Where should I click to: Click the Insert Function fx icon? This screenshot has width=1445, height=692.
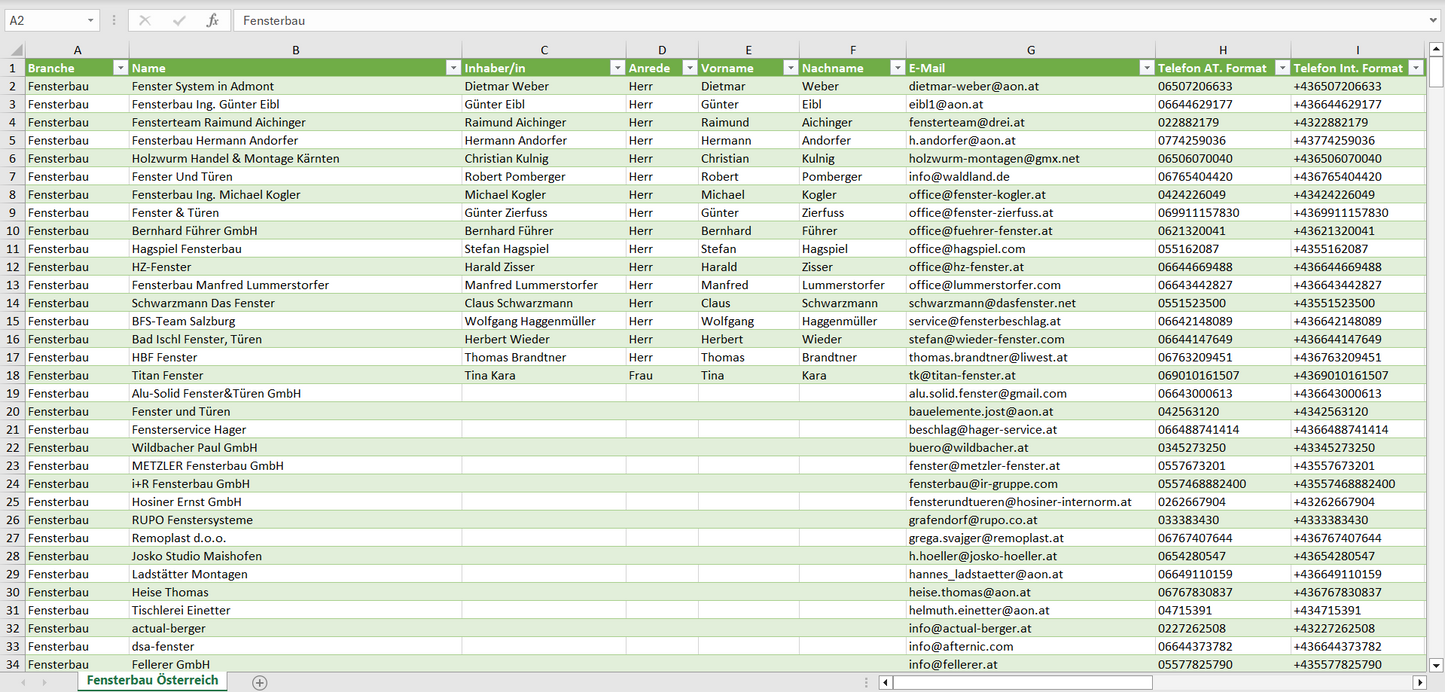(212, 20)
